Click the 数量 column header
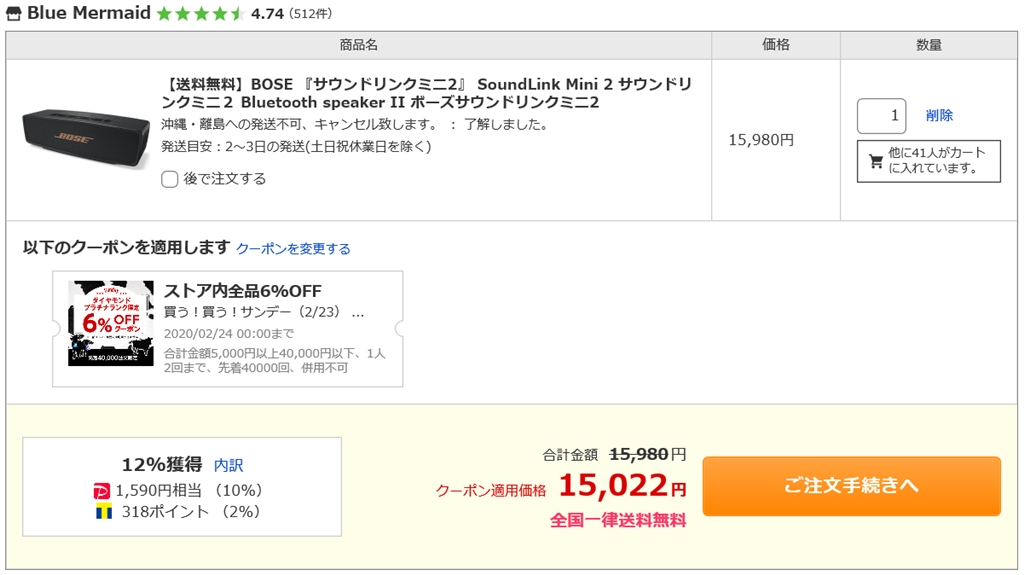The height and width of the screenshot is (575, 1024). pos(929,45)
